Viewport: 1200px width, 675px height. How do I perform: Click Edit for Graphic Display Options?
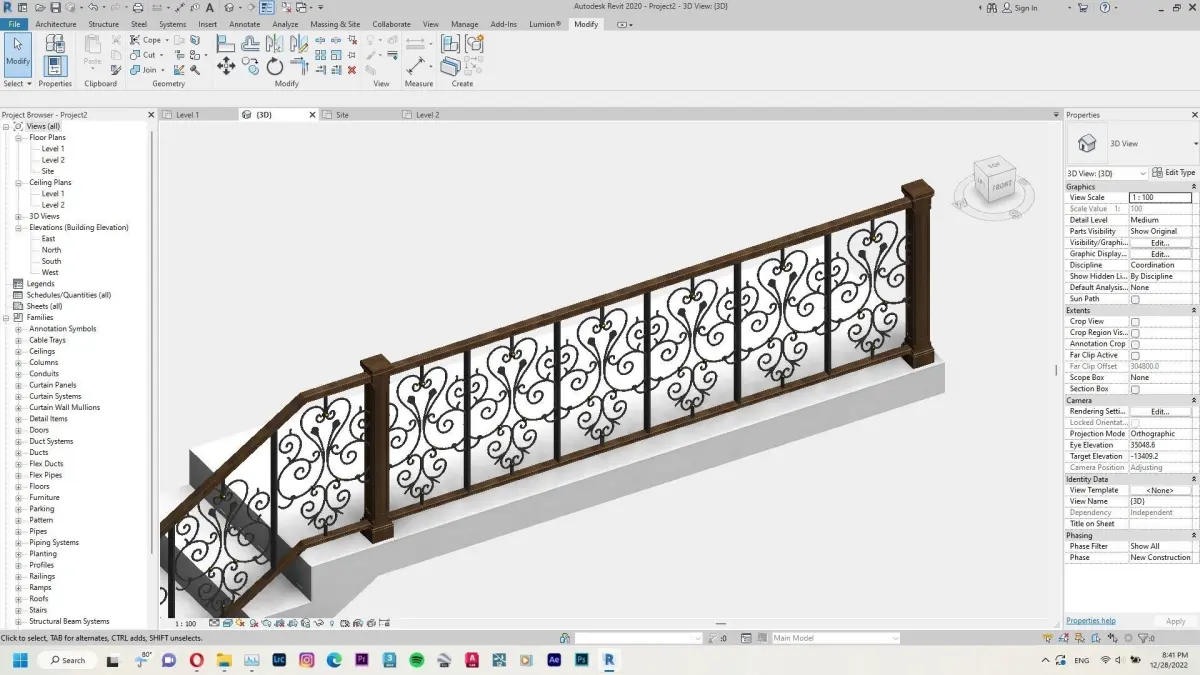[1160, 254]
